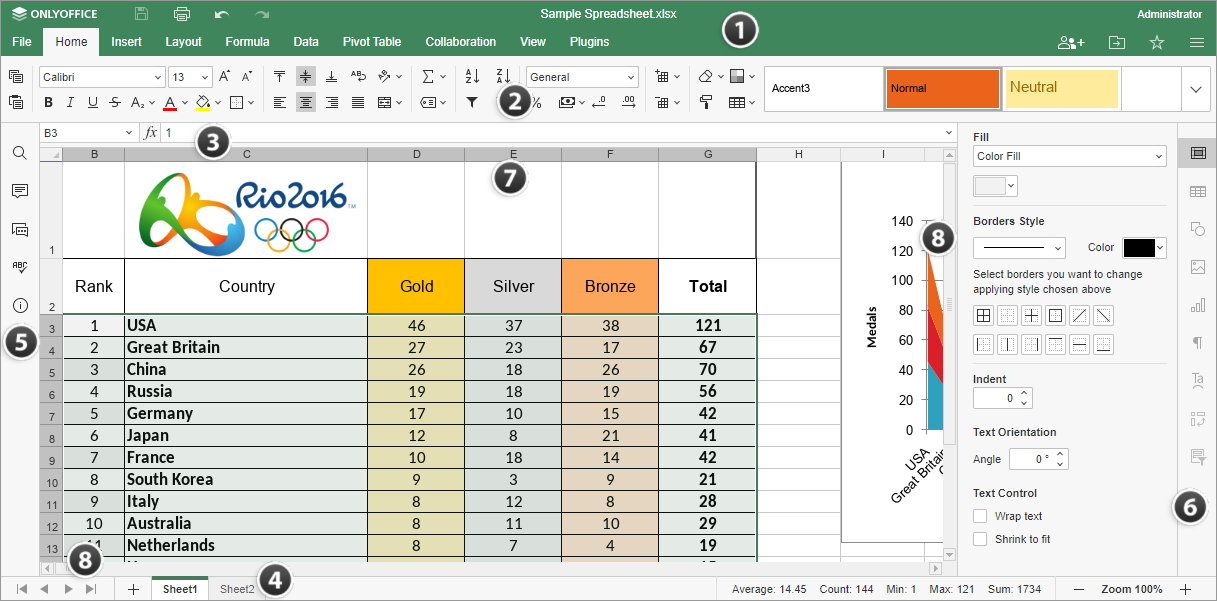Justify the cell text
This screenshot has height=601, width=1217.
(x=357, y=102)
